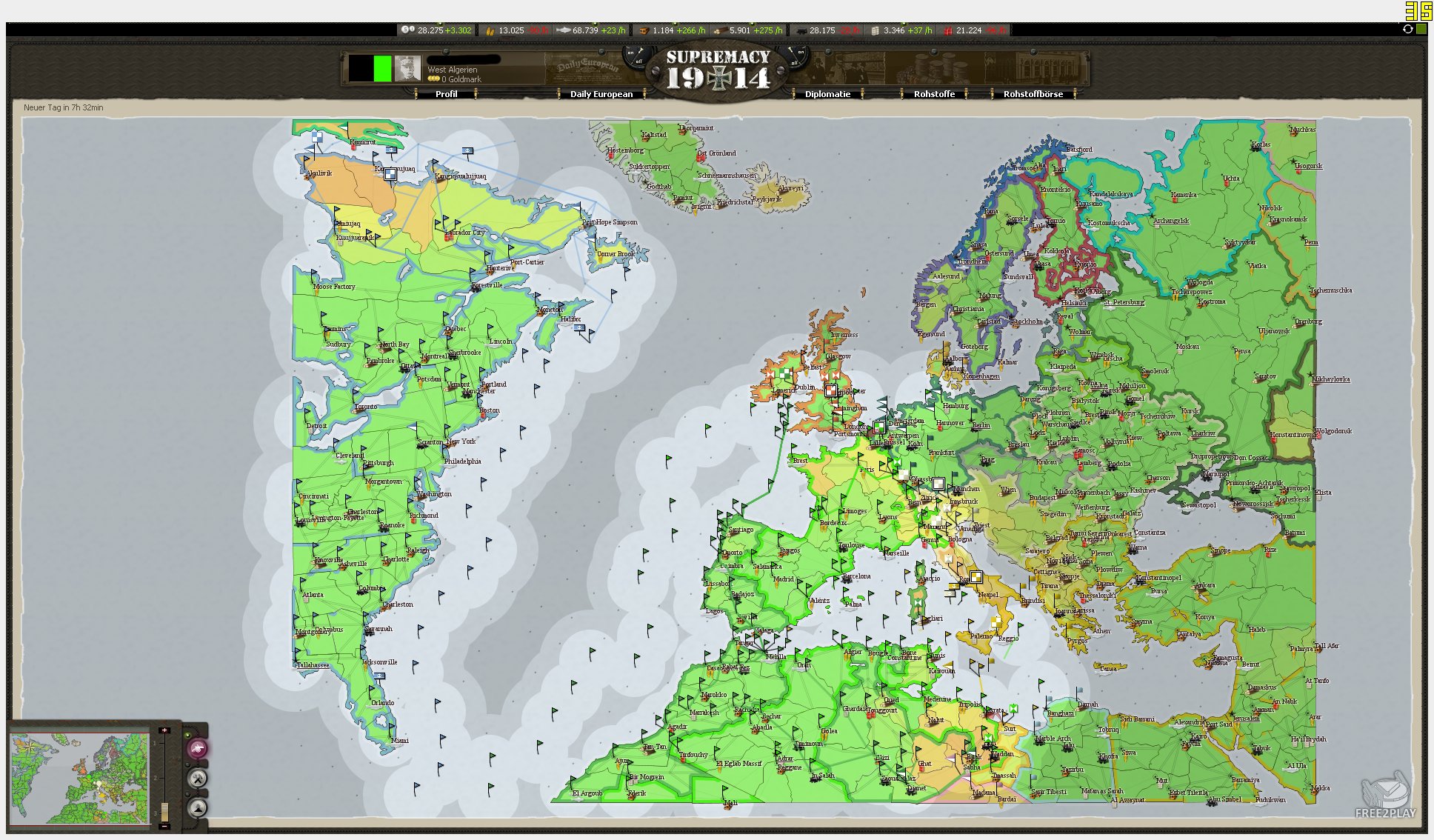The height and width of the screenshot is (840, 1434).
Task: Click the 'Reykjavik' city label
Action: pyautogui.click(x=767, y=199)
